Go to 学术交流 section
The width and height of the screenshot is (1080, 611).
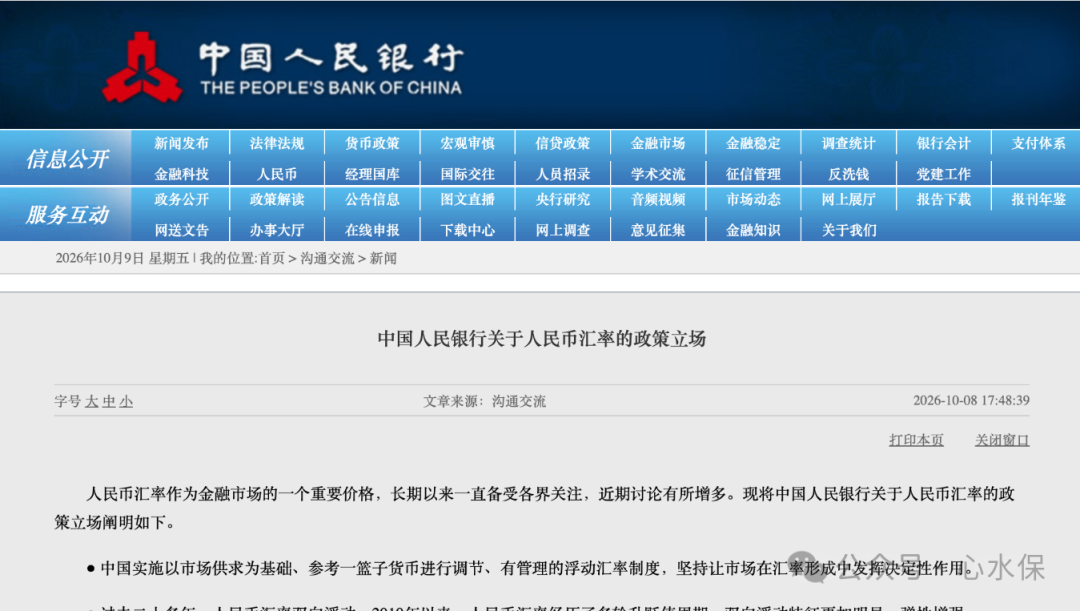tap(658, 174)
